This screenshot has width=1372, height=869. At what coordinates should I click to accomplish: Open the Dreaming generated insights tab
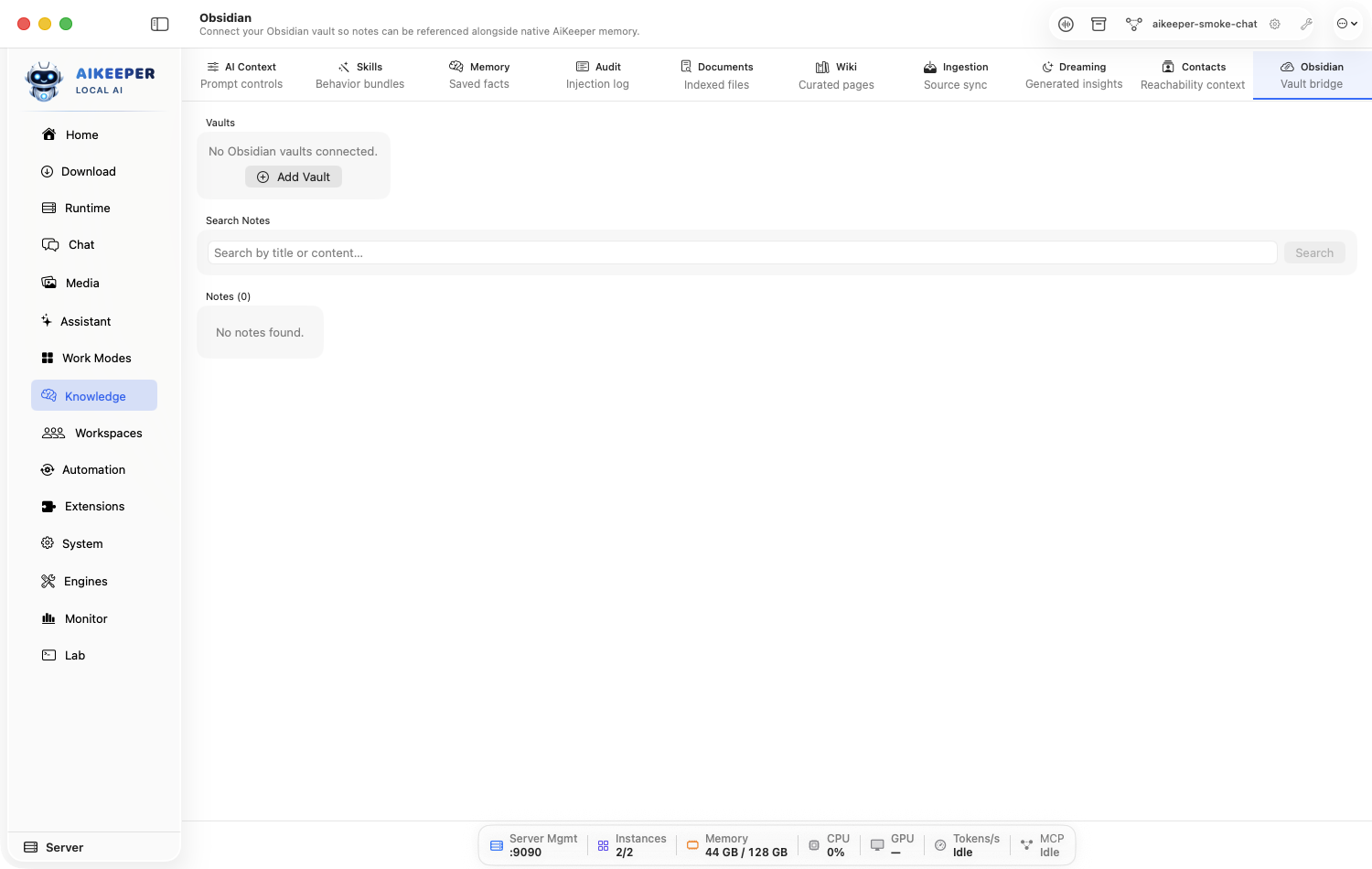[1074, 75]
